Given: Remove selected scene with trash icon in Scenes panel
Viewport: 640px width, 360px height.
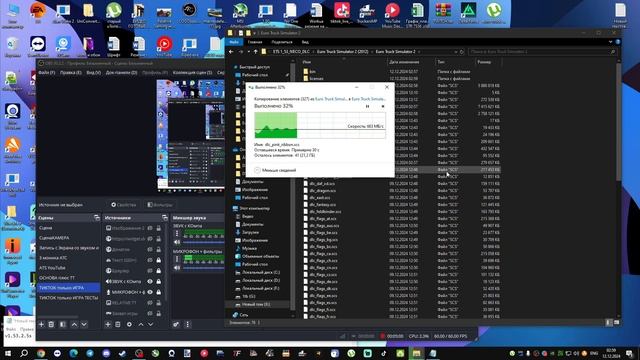Looking at the screenshot, I should tap(51, 324).
